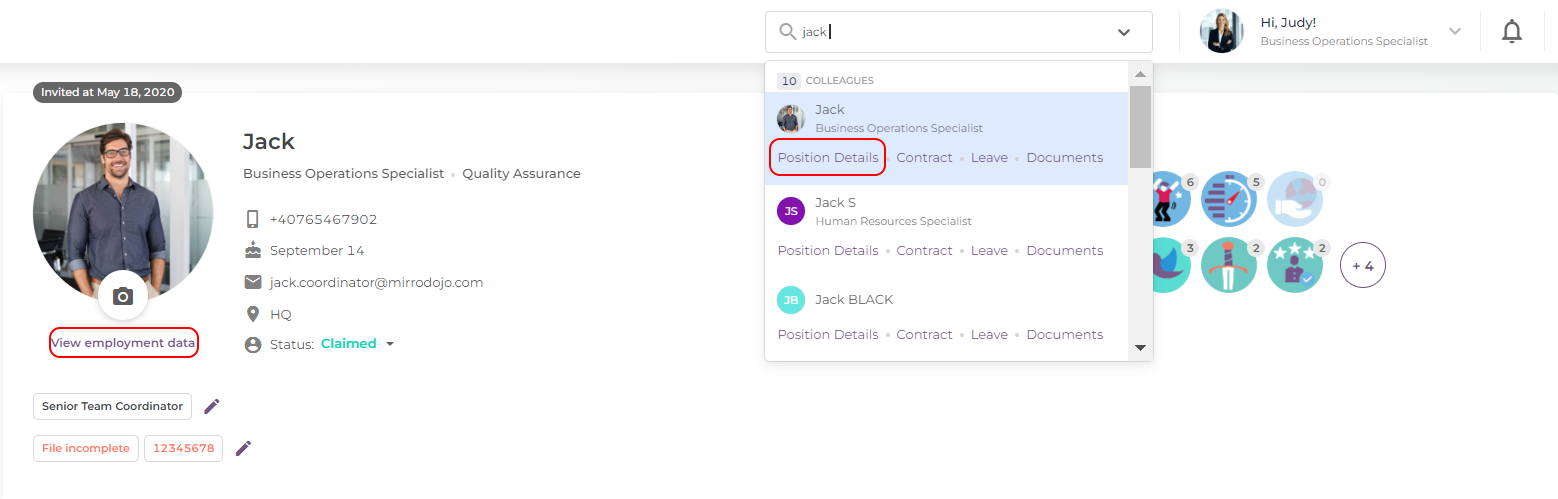
Task: Click into the search field containing jack
Action: [958, 32]
